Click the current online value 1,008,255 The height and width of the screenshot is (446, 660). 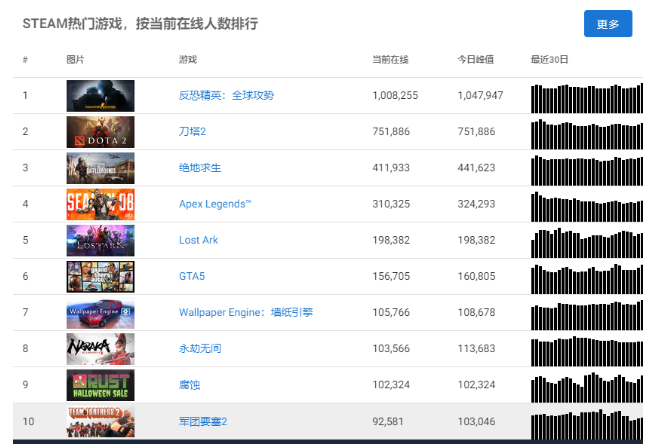395,96
